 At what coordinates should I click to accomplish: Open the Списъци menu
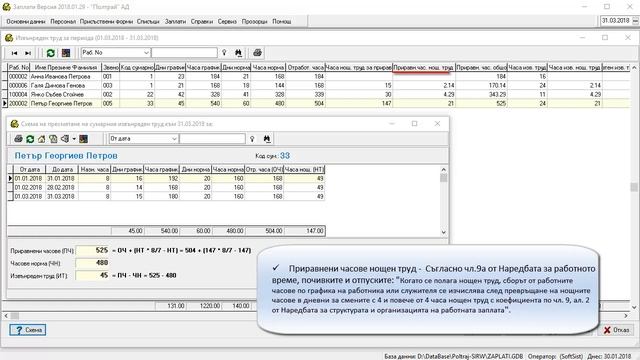(148, 21)
